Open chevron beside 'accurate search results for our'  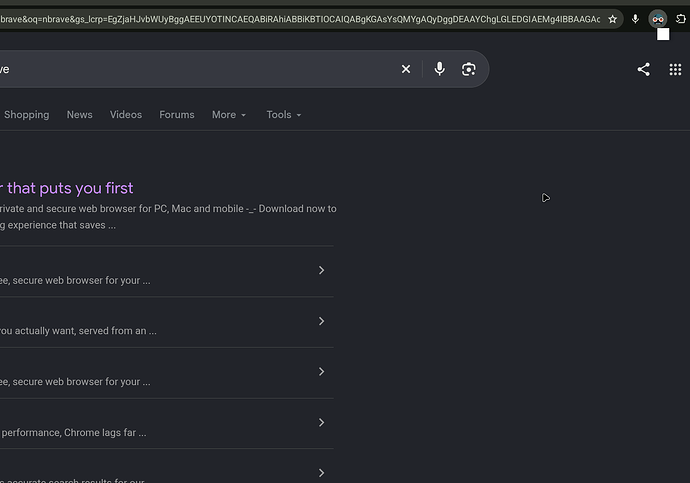click(x=322, y=473)
